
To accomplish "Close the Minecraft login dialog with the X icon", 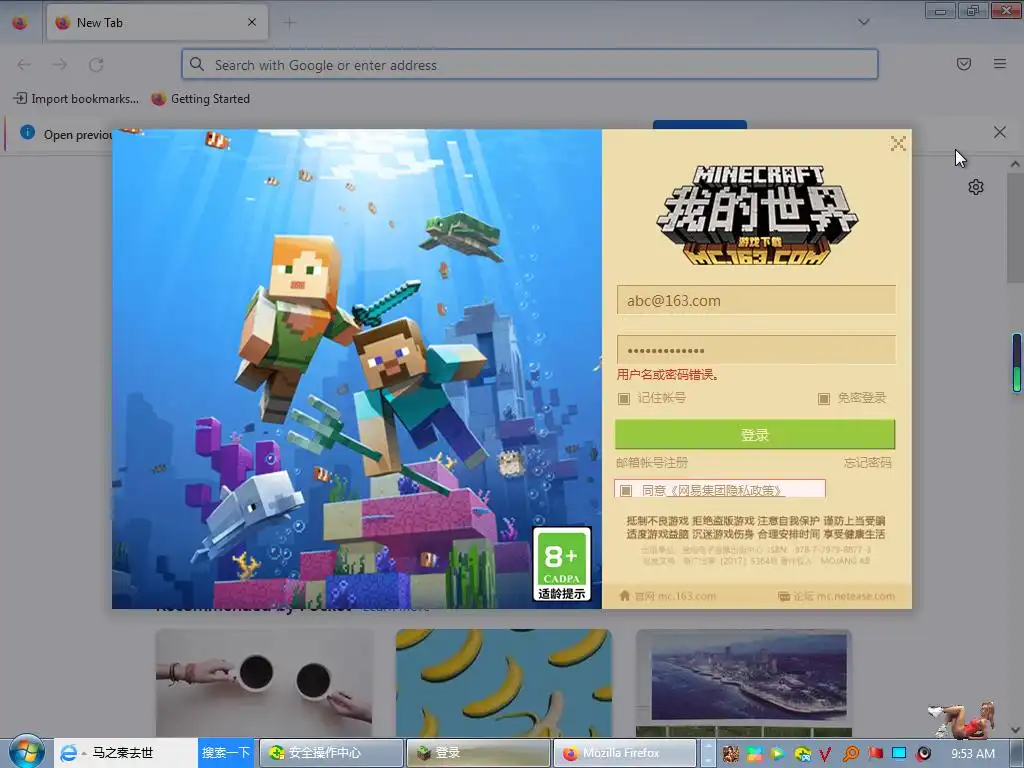I will pyautogui.click(x=898, y=144).
